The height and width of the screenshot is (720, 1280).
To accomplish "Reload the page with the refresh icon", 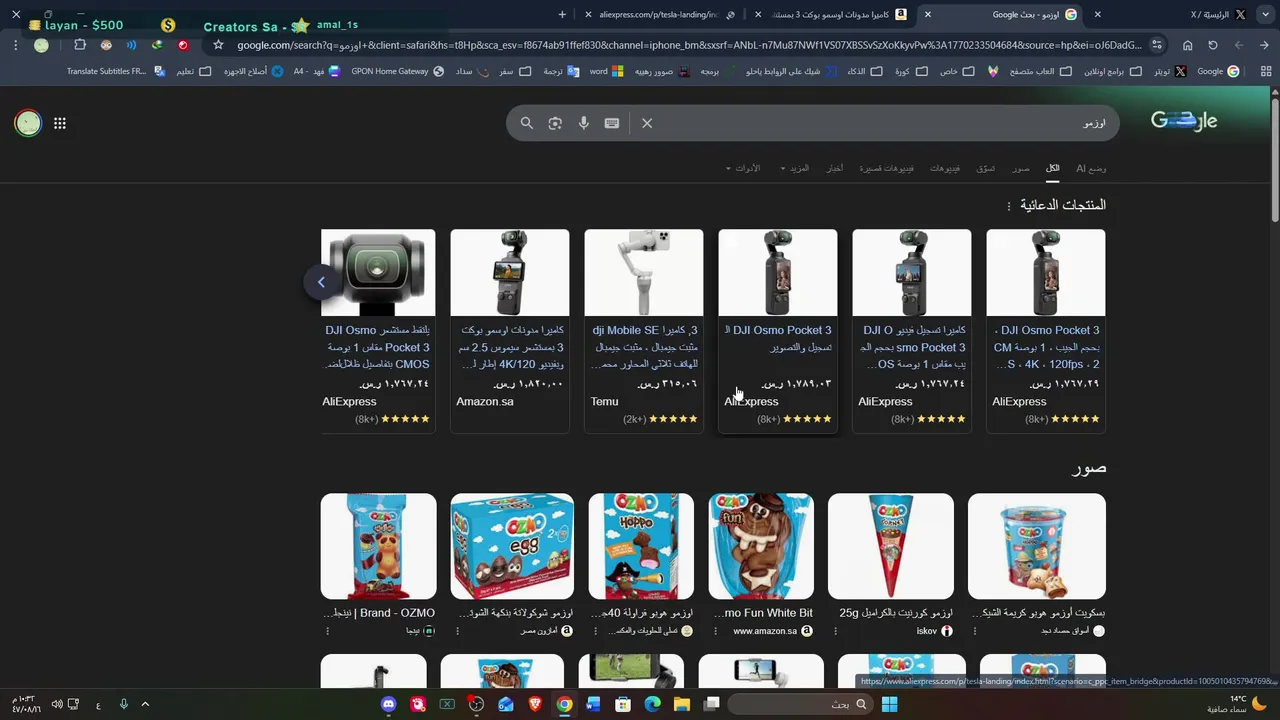I will point(1213,45).
